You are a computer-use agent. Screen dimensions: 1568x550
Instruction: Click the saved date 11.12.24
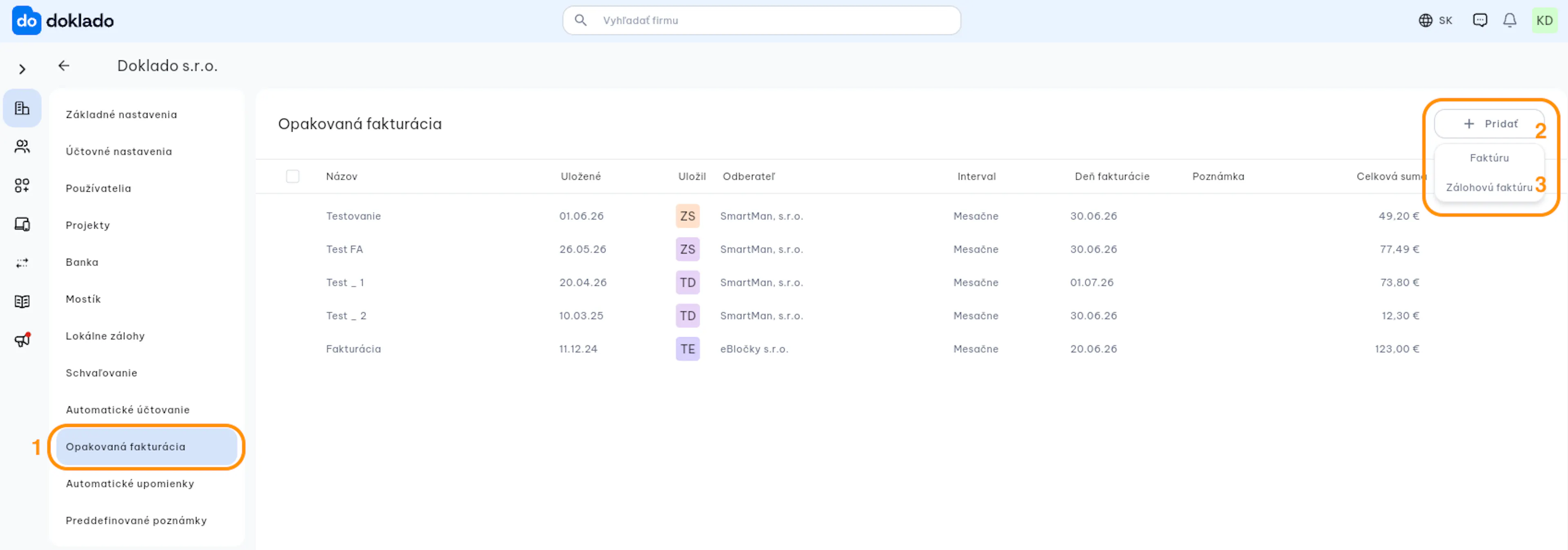point(578,349)
